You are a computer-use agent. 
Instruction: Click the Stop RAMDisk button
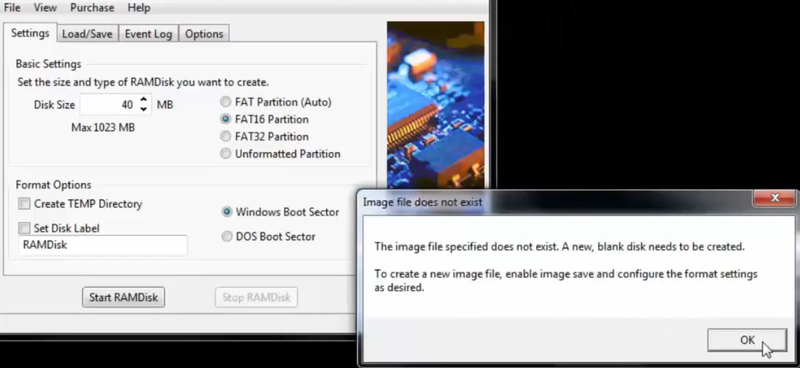tap(256, 297)
